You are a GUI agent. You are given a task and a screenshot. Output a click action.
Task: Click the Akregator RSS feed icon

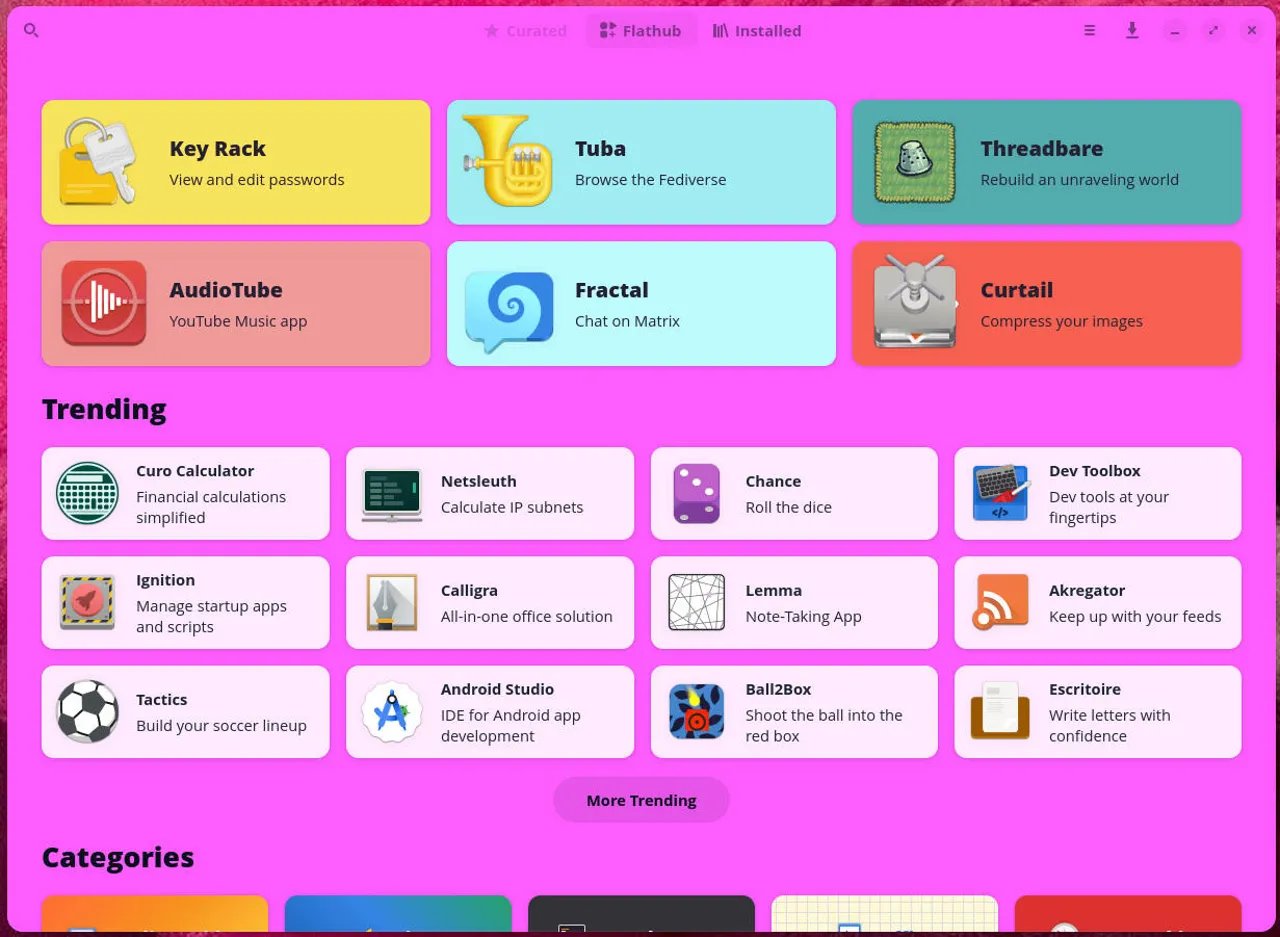[1000, 602]
